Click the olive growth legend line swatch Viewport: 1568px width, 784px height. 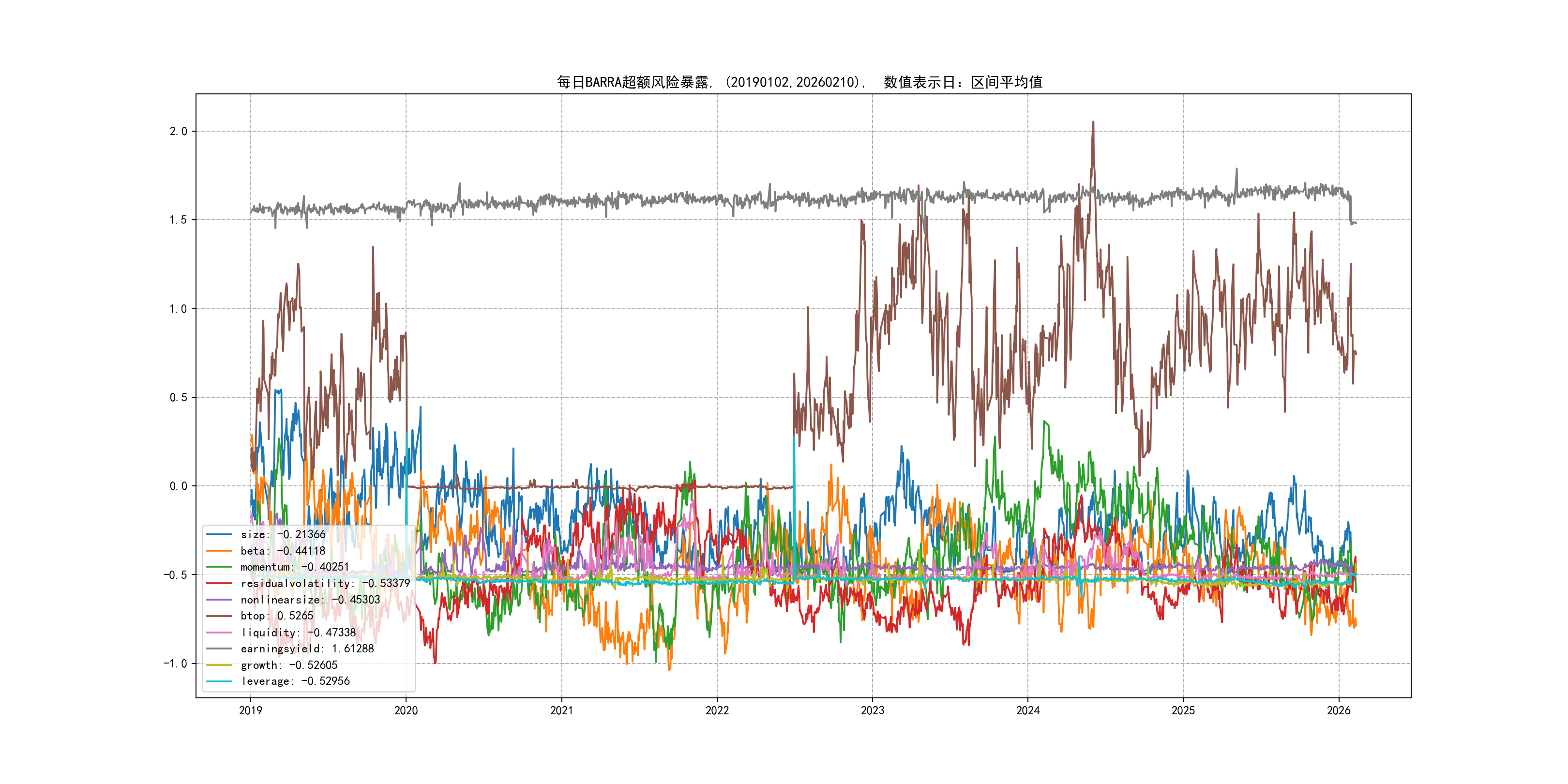[219, 665]
